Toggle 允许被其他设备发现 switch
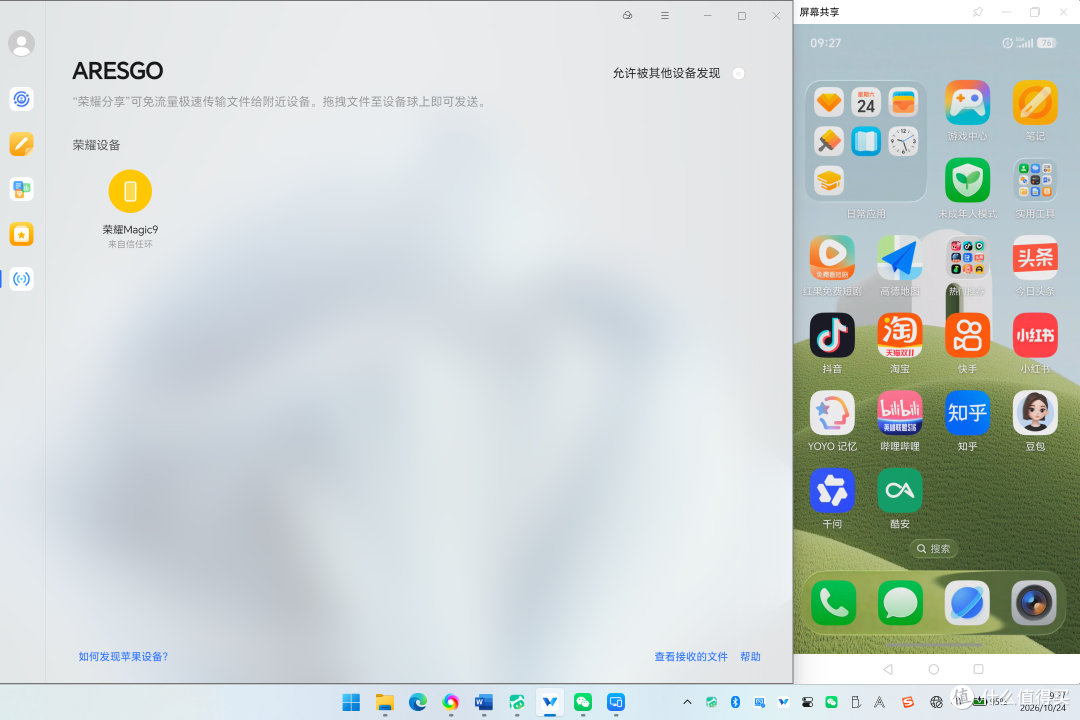 [738, 73]
